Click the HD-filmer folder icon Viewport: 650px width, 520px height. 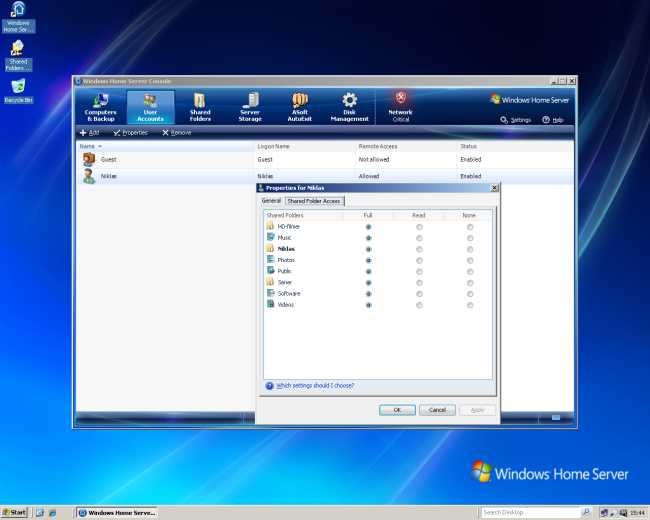click(x=270, y=226)
